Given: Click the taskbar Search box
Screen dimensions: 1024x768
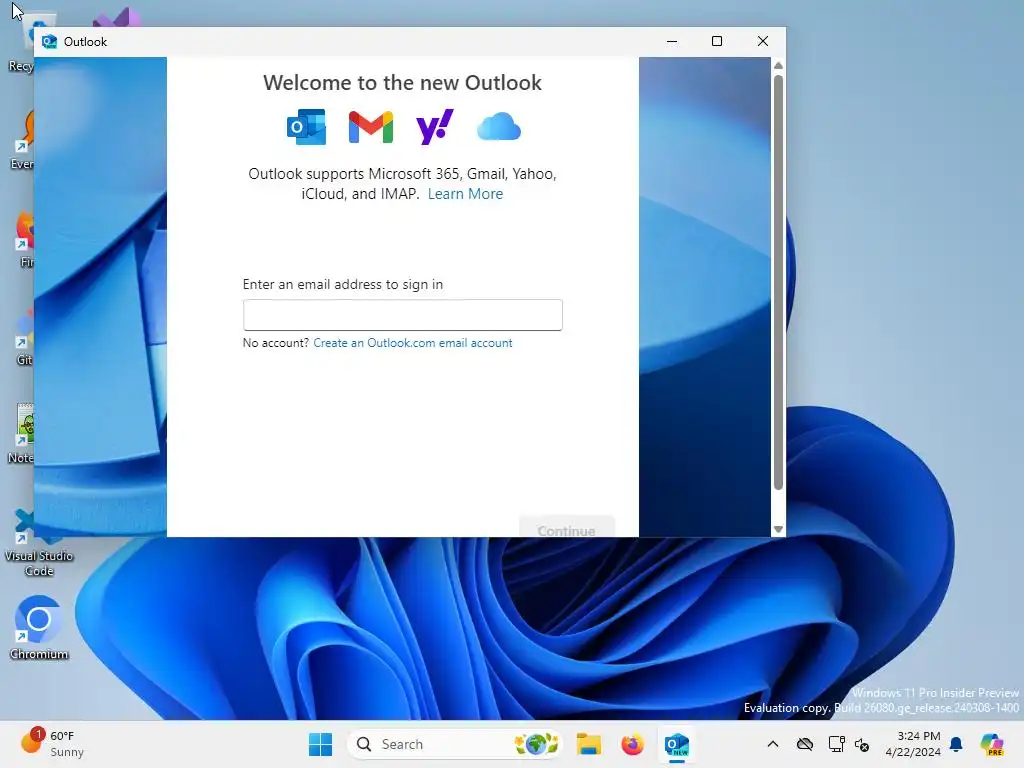Looking at the screenshot, I should [x=455, y=744].
